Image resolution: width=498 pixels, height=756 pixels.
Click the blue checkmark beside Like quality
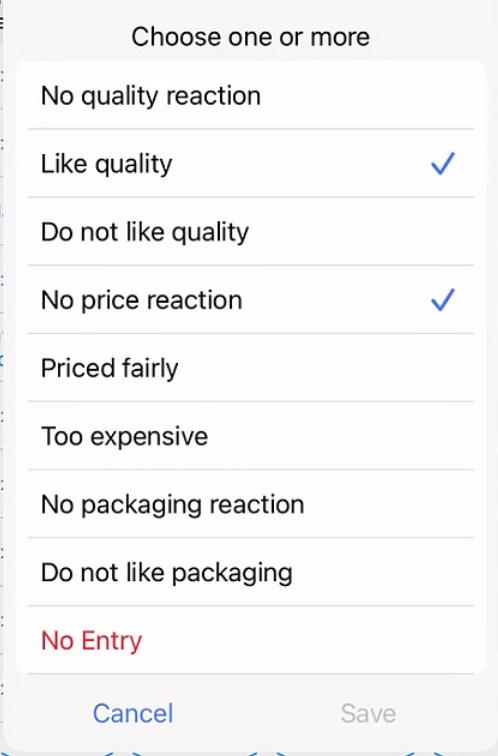(443, 164)
